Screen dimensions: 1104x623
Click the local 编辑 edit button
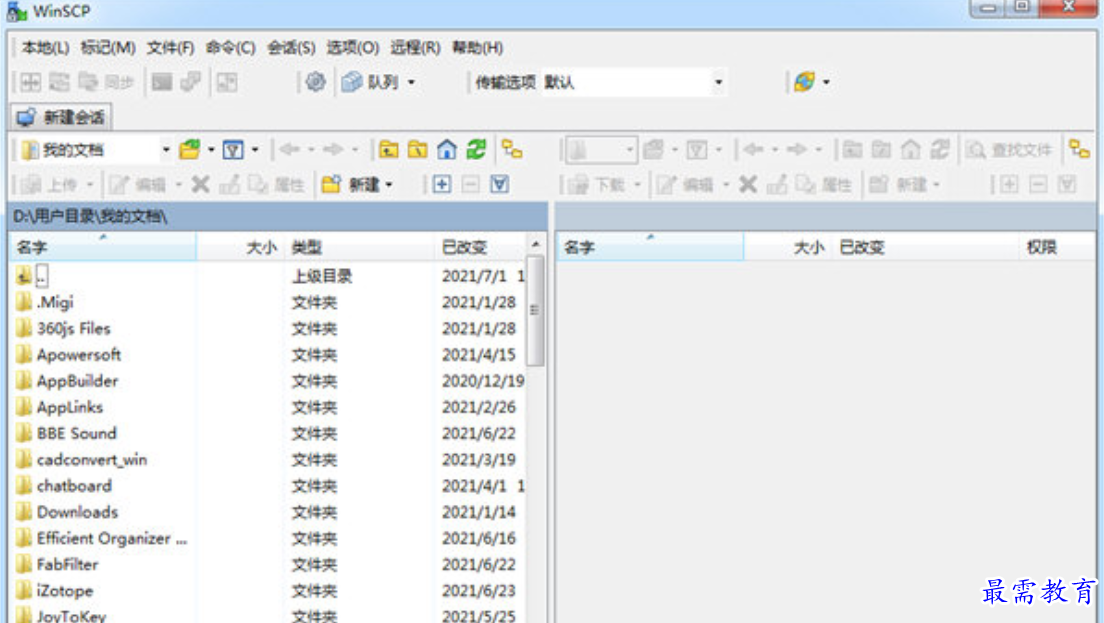point(139,185)
